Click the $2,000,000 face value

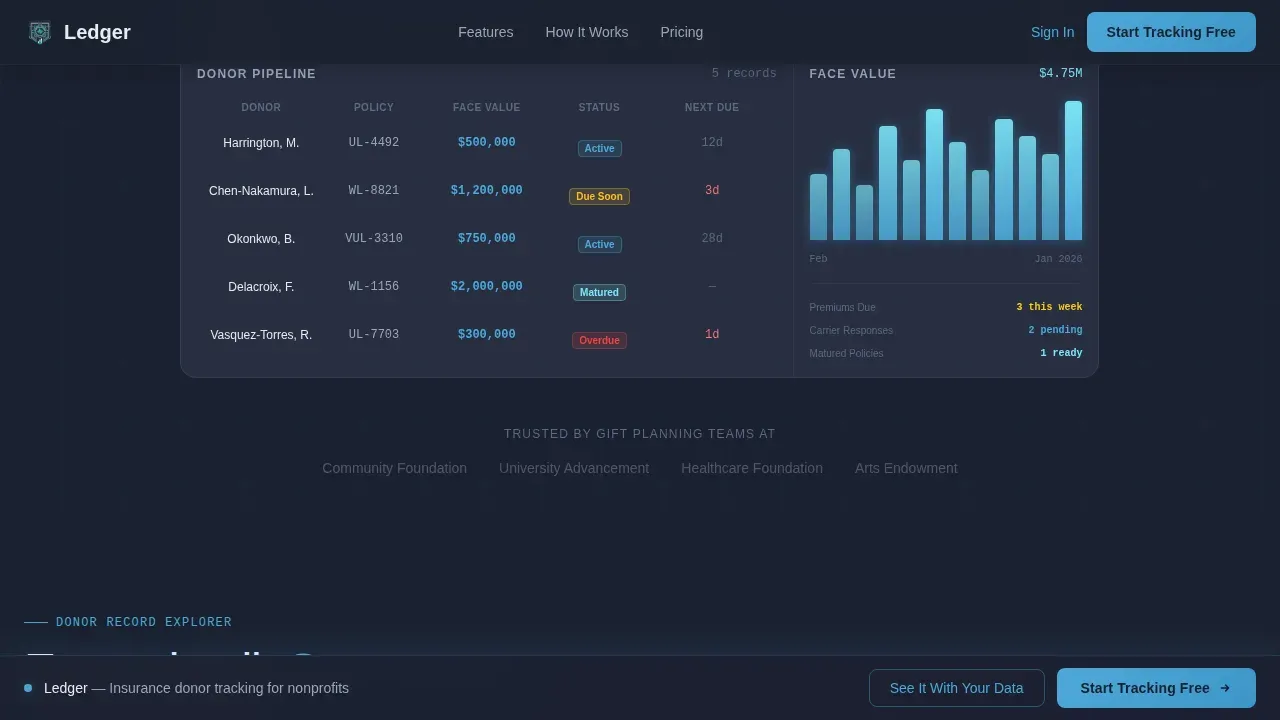click(x=487, y=287)
